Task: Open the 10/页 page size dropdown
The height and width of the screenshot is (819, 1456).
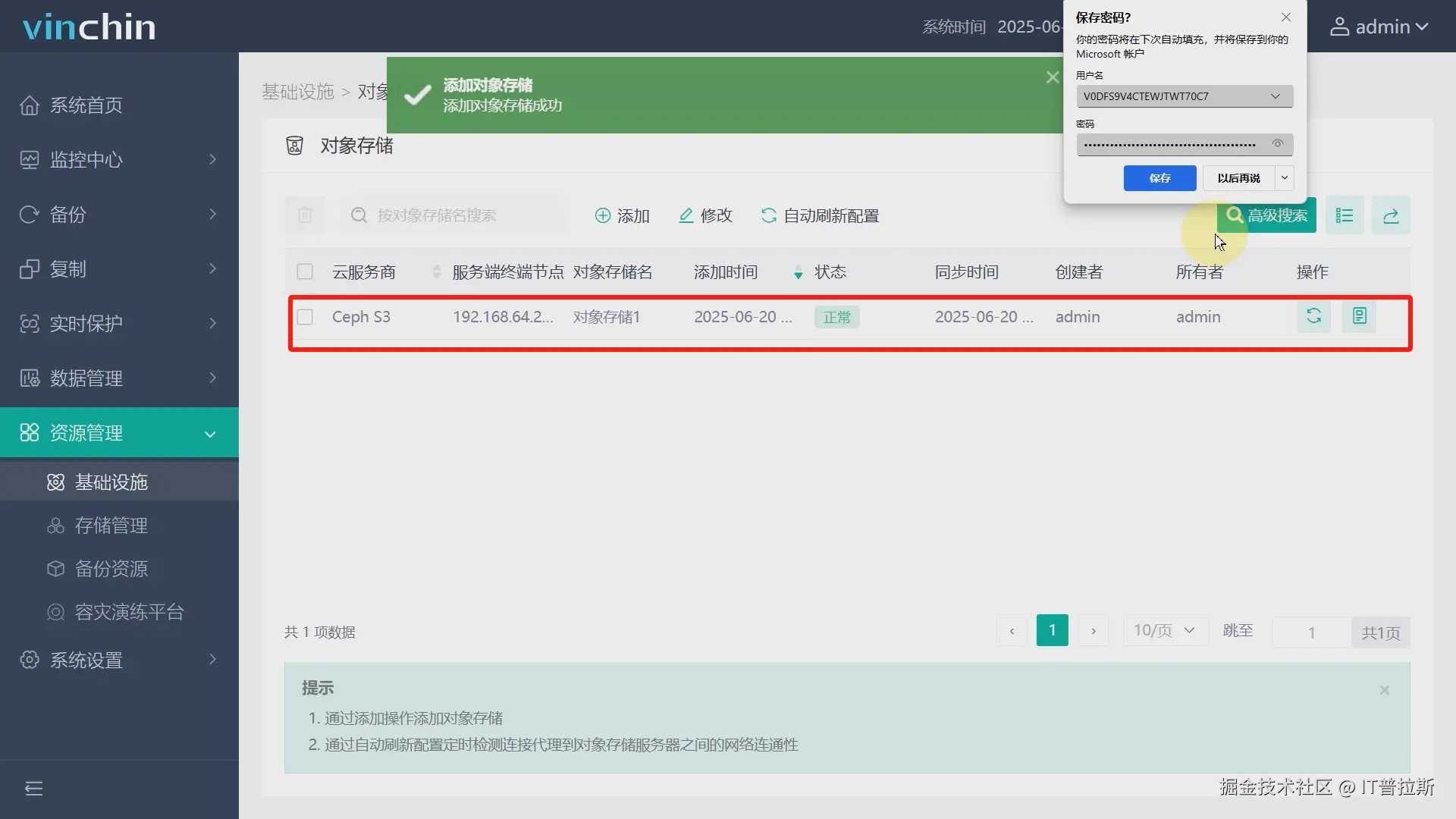Action: 1165,630
